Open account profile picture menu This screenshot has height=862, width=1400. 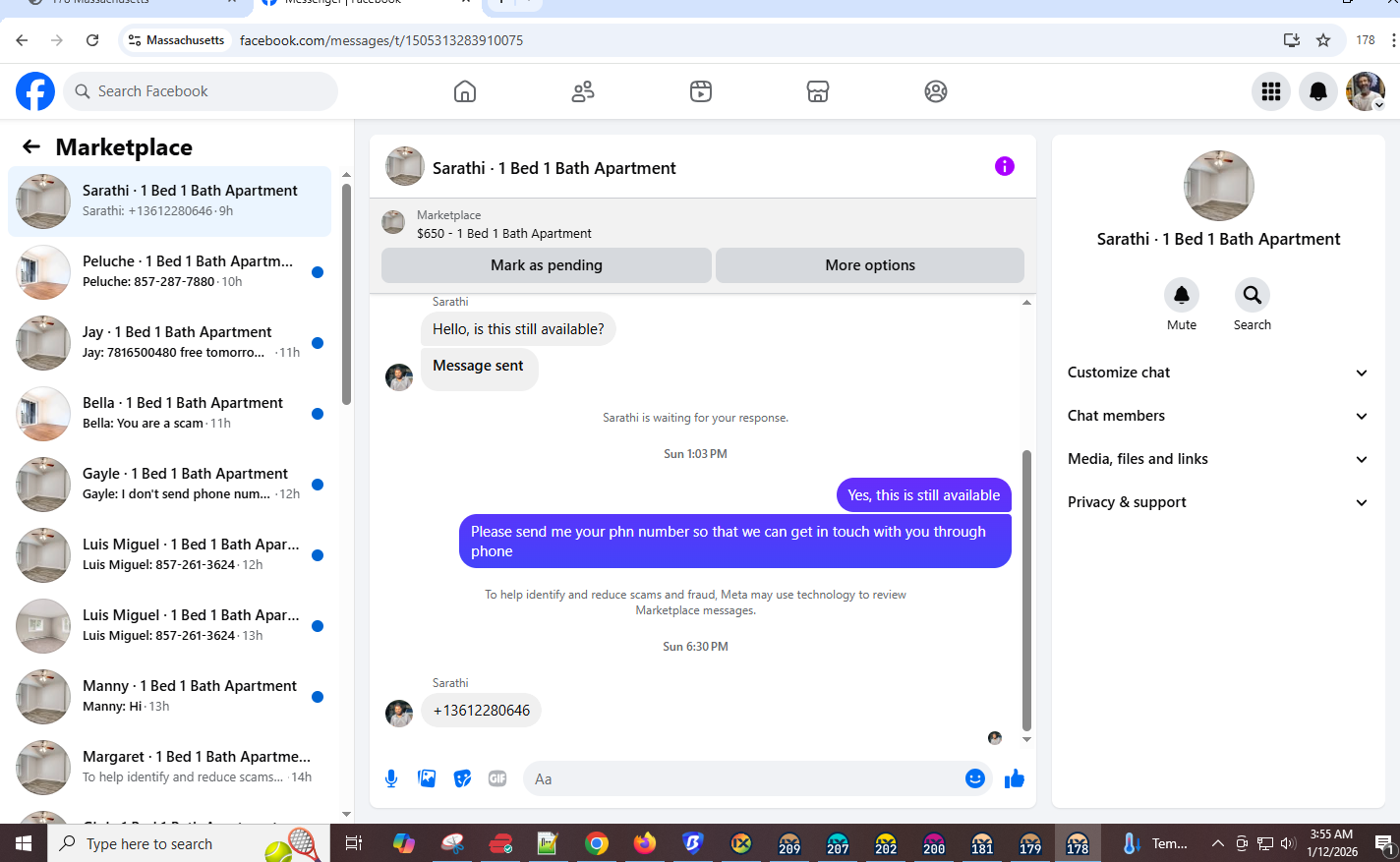1366,91
